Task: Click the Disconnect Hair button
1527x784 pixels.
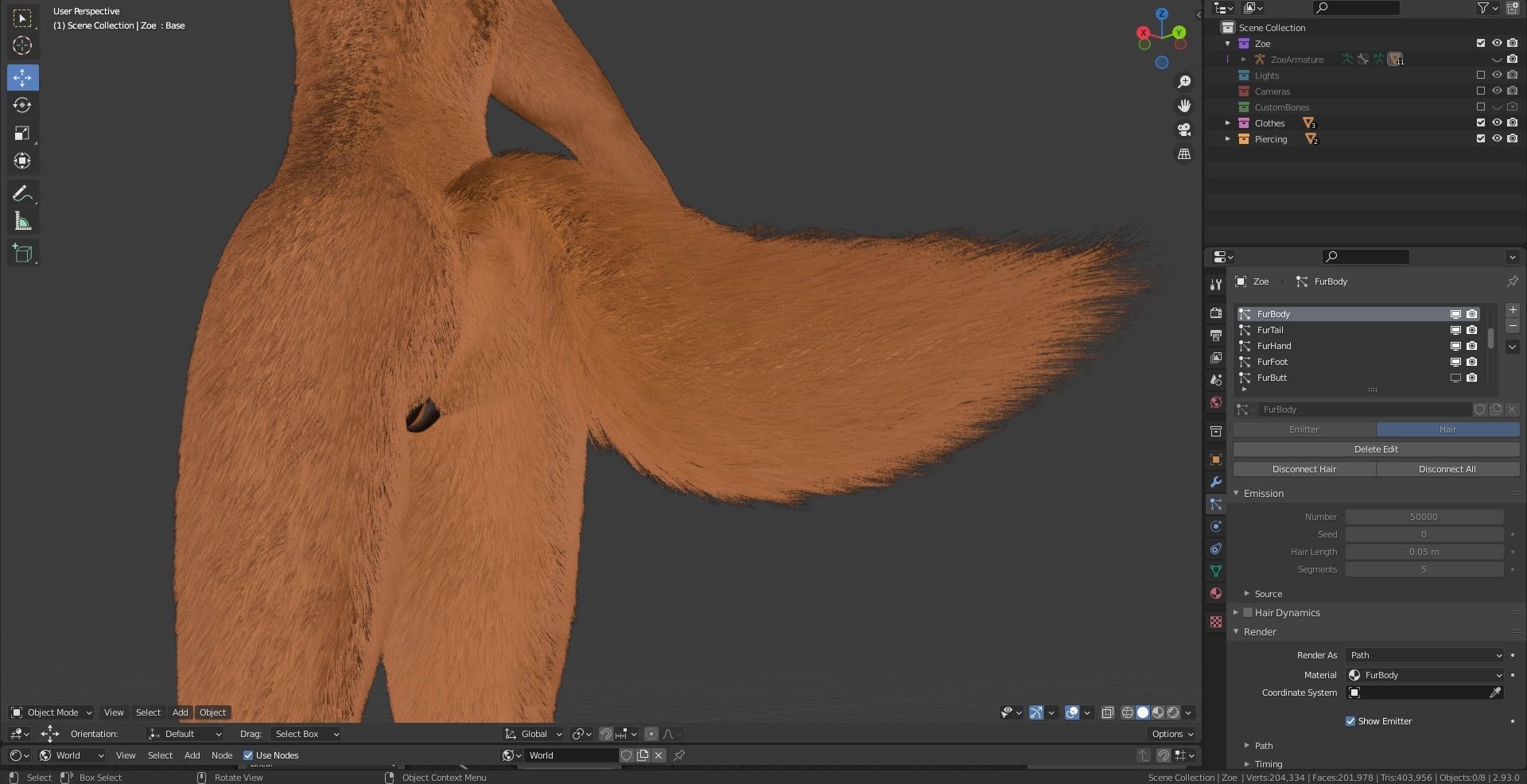Action: tap(1304, 469)
